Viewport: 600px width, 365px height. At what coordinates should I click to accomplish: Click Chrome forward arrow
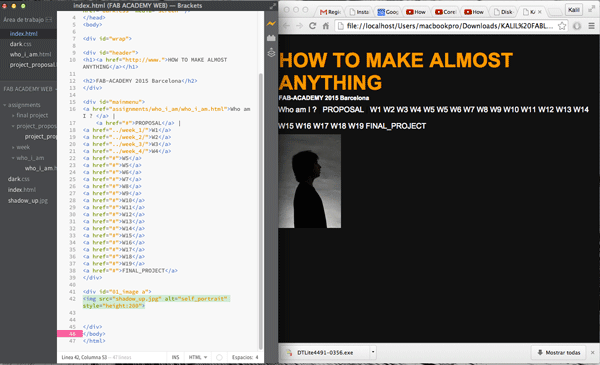(299, 26)
